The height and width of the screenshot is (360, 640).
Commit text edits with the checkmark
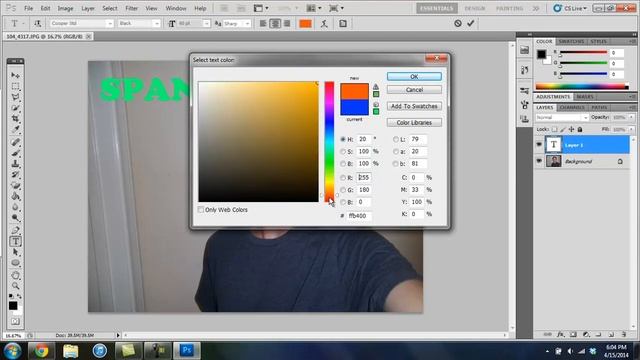(x=471, y=24)
